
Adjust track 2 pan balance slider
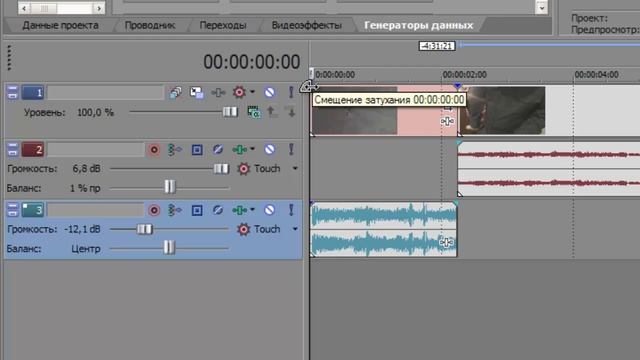tap(170, 187)
